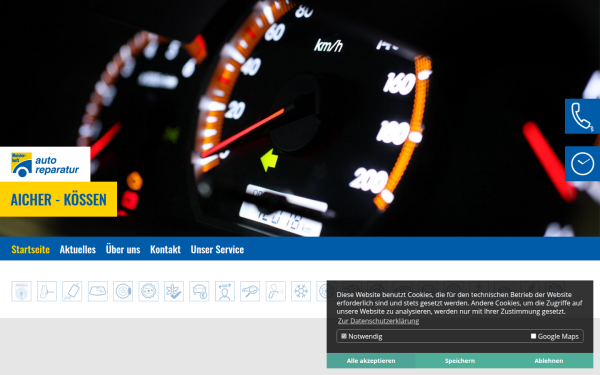Click the Alle akzeptieren button
The image size is (600, 375).
click(x=371, y=361)
